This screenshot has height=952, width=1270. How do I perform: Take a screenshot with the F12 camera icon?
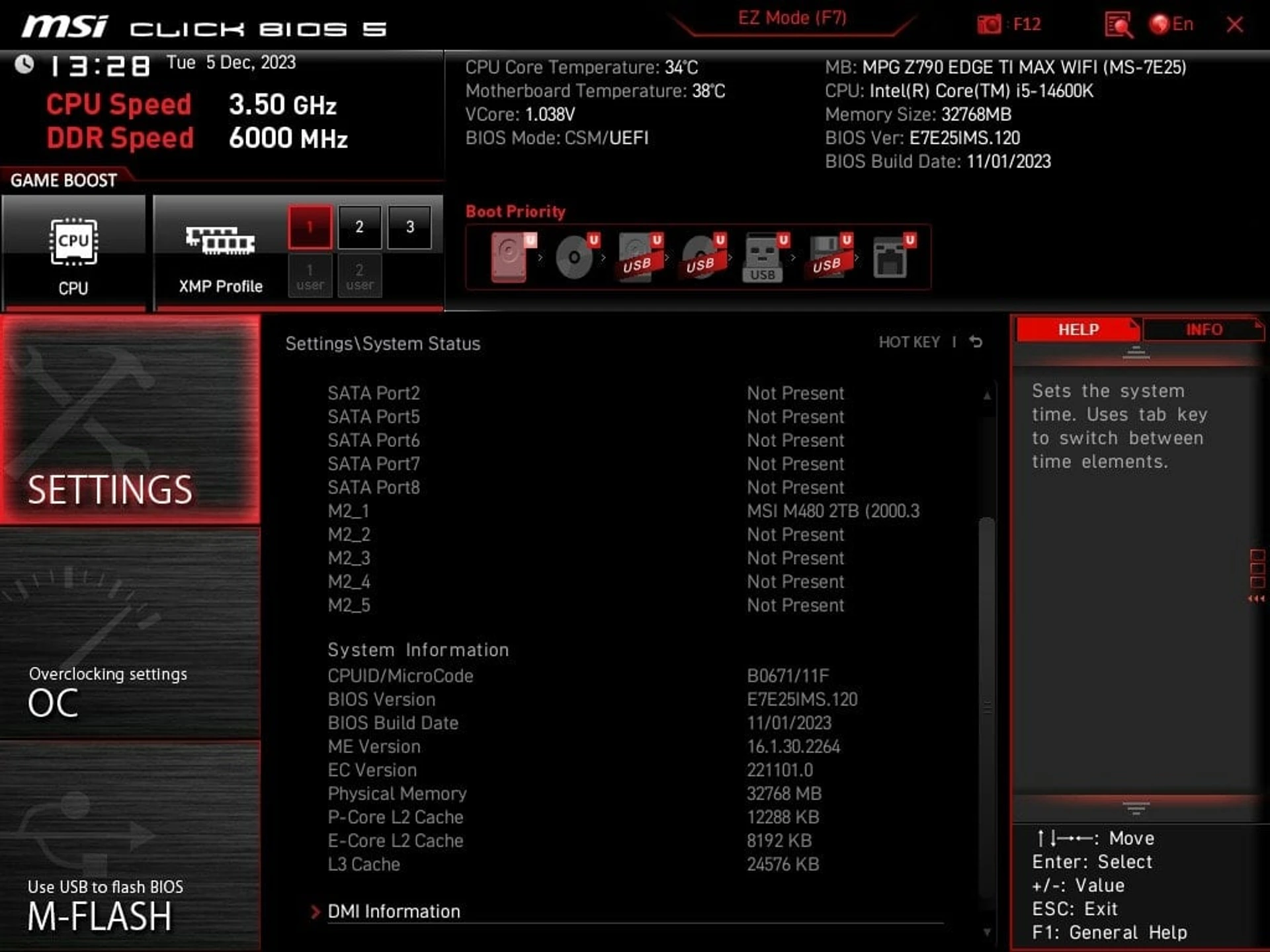(990, 24)
